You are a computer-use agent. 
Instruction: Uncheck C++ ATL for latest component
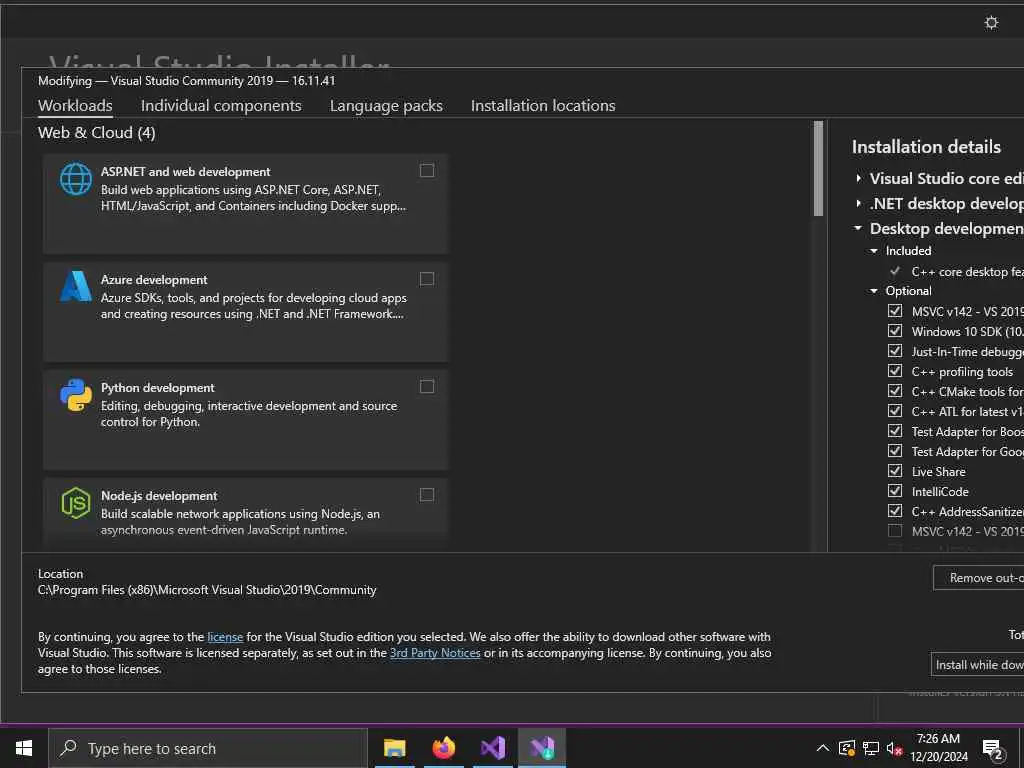pos(895,411)
